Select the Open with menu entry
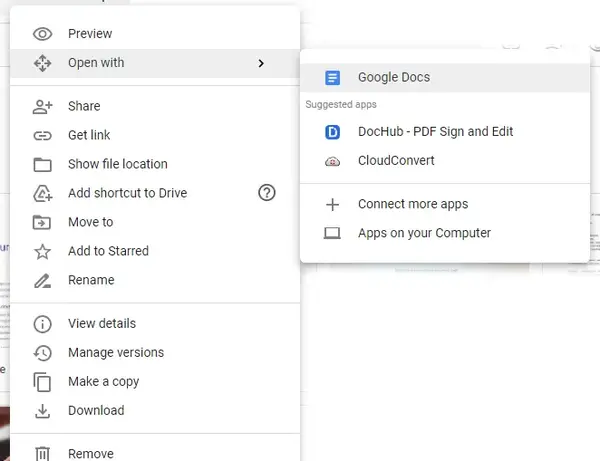Screen dimensions: 600x461 click(x=155, y=63)
